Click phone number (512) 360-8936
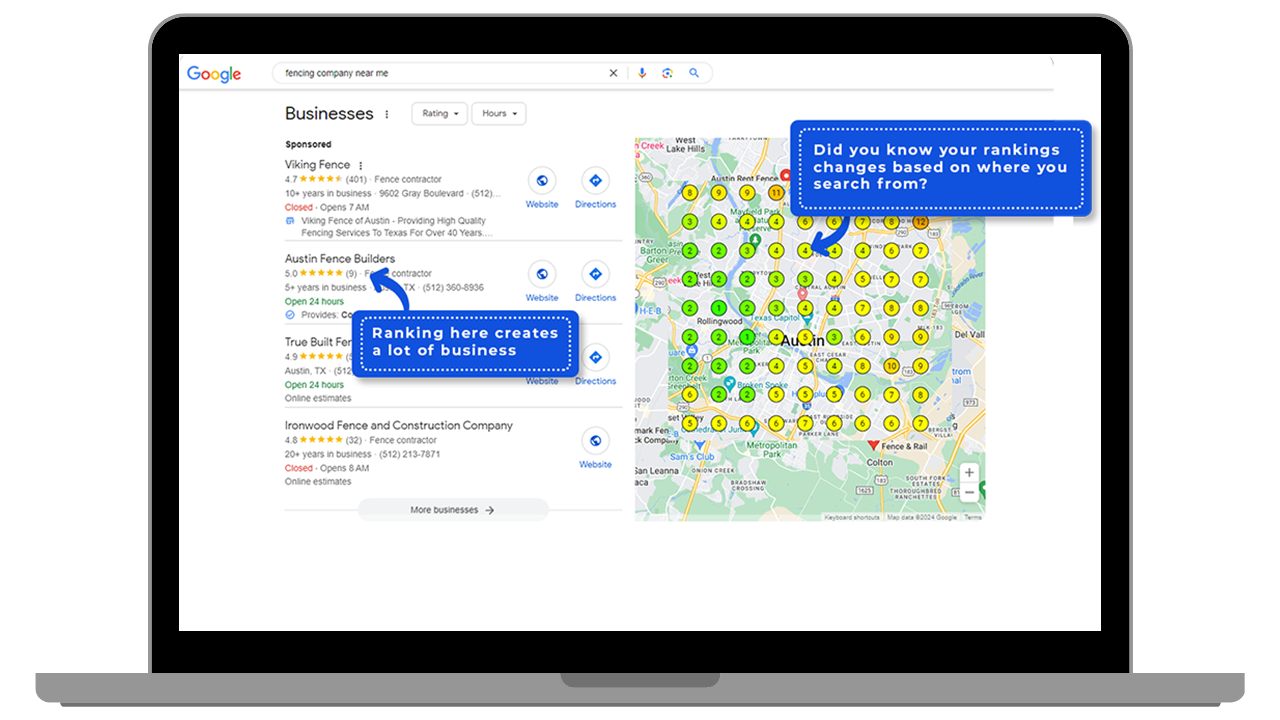 (x=452, y=288)
